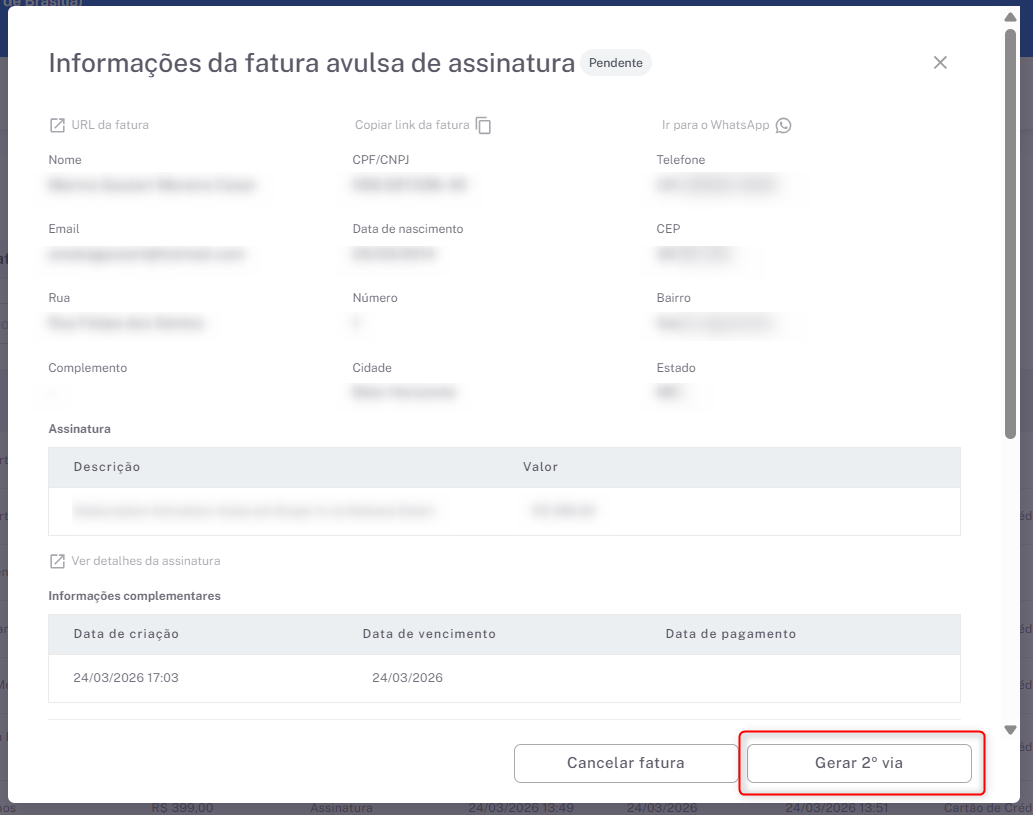Click the external-link icon before Ver detalhes da assinatura
Image resolution: width=1033 pixels, height=815 pixels.
point(57,561)
